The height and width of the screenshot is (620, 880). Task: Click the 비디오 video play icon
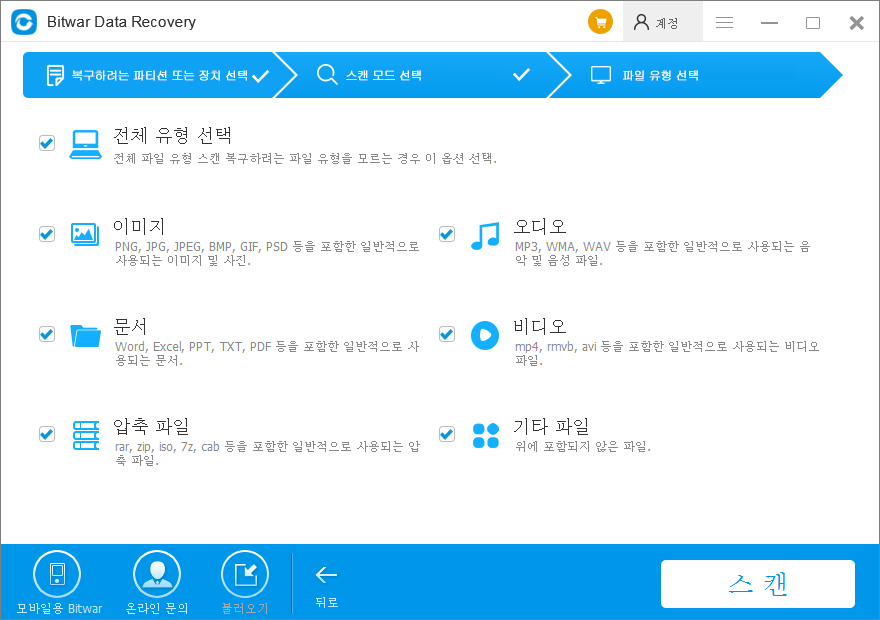(x=486, y=334)
